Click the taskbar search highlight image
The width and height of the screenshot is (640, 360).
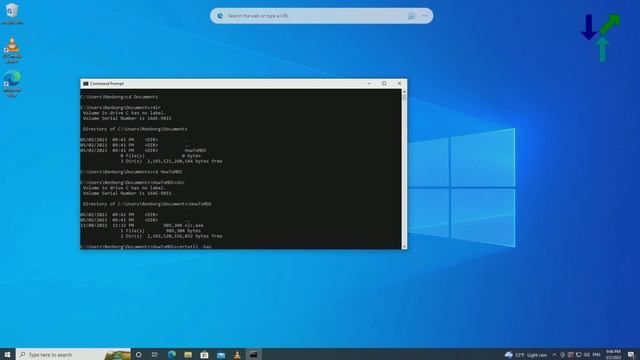[x=118, y=354]
